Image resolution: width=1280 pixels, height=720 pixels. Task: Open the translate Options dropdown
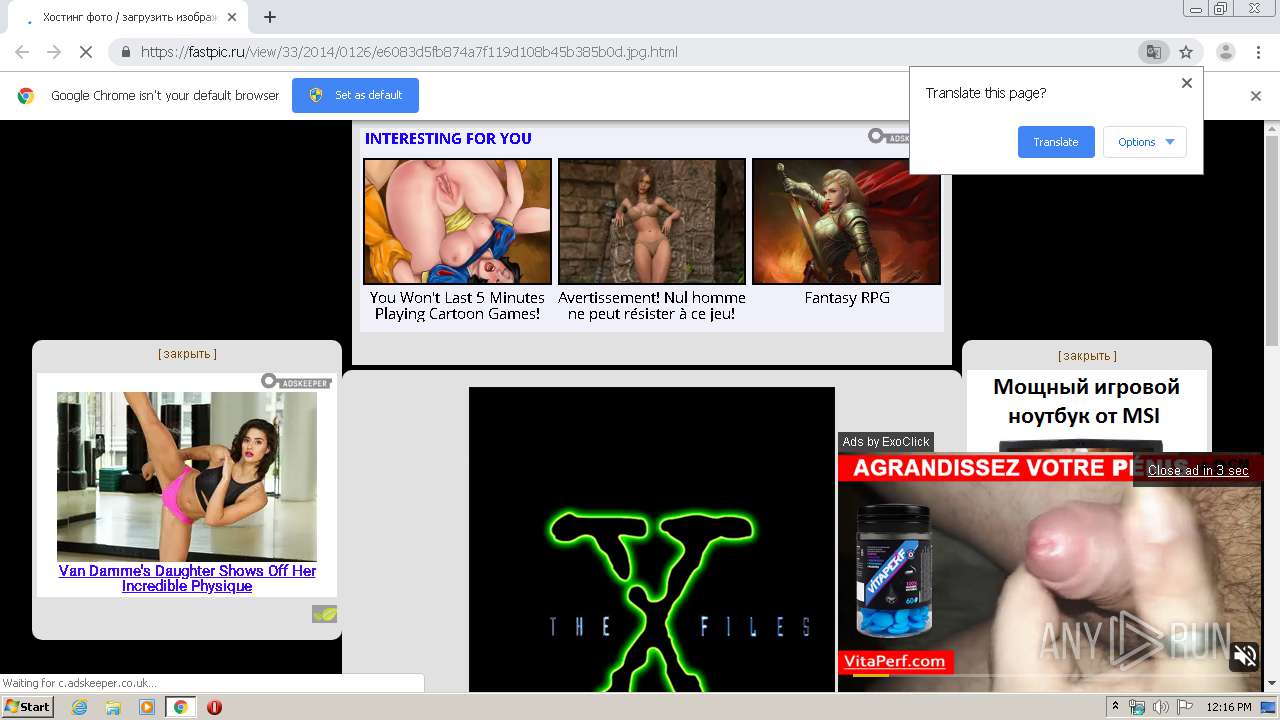click(x=1145, y=142)
